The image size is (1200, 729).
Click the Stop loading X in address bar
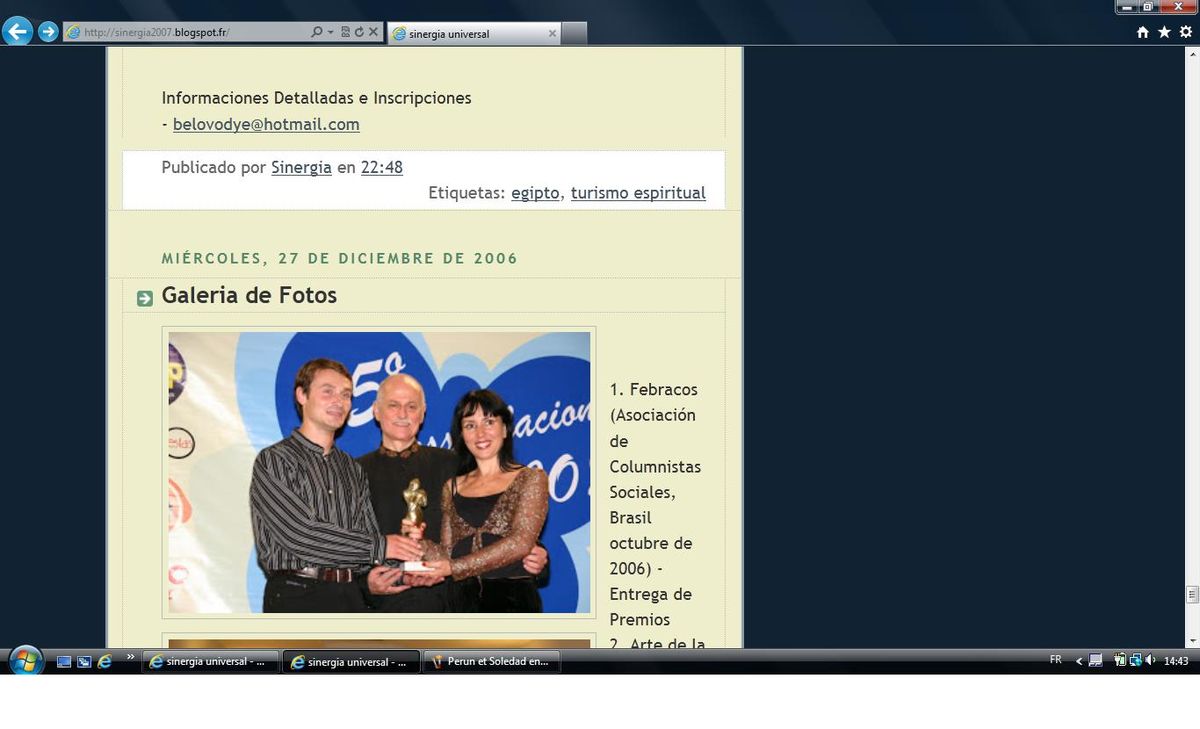tap(373, 32)
